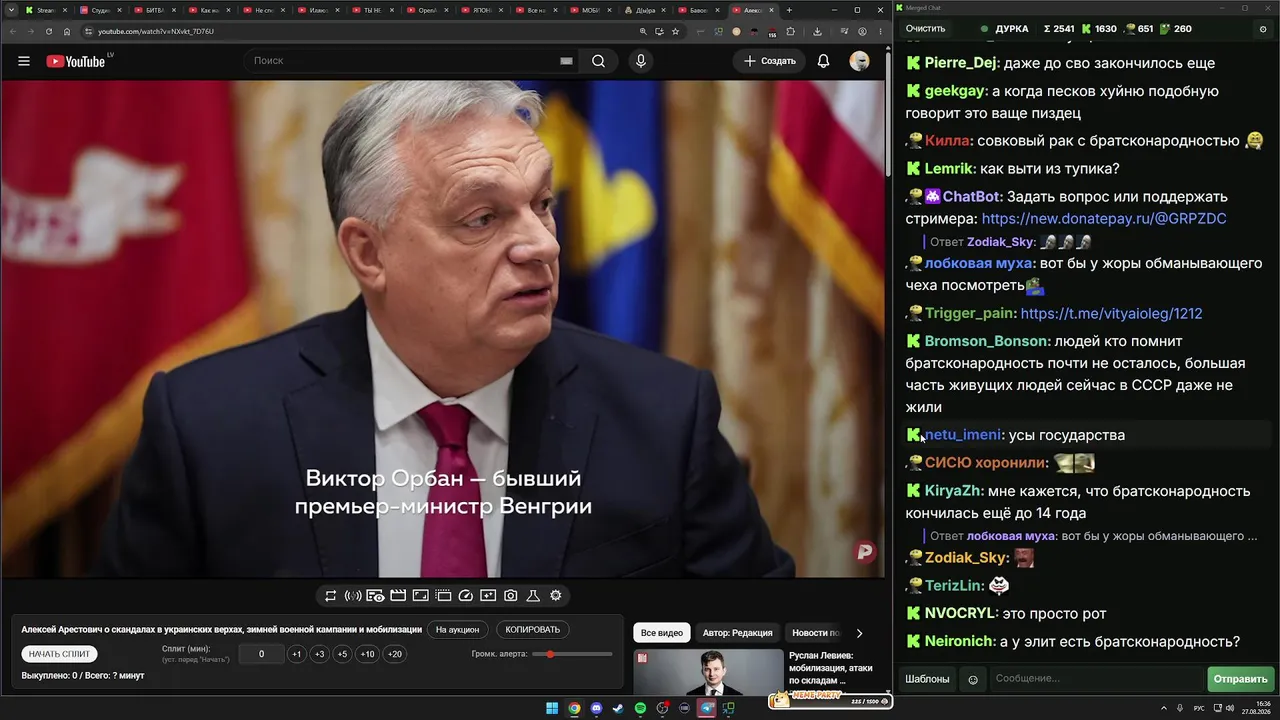This screenshot has width=1280, height=720.
Task: Take a screenshot with the camera icon
Action: 511,595
